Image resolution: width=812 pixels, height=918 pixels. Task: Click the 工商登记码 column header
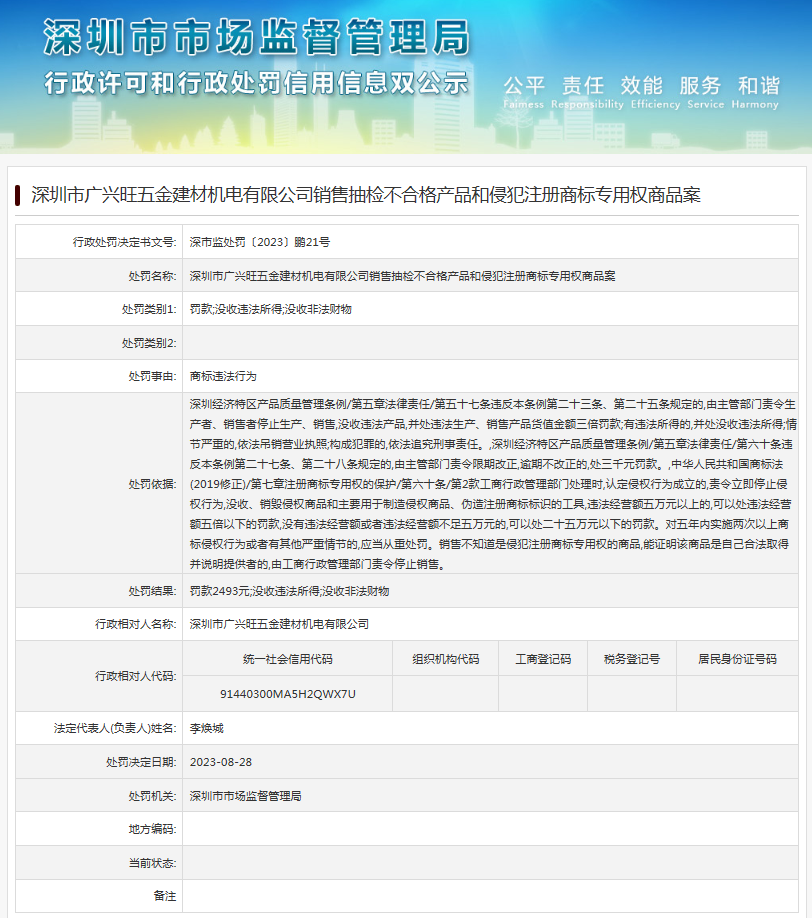[543, 659]
